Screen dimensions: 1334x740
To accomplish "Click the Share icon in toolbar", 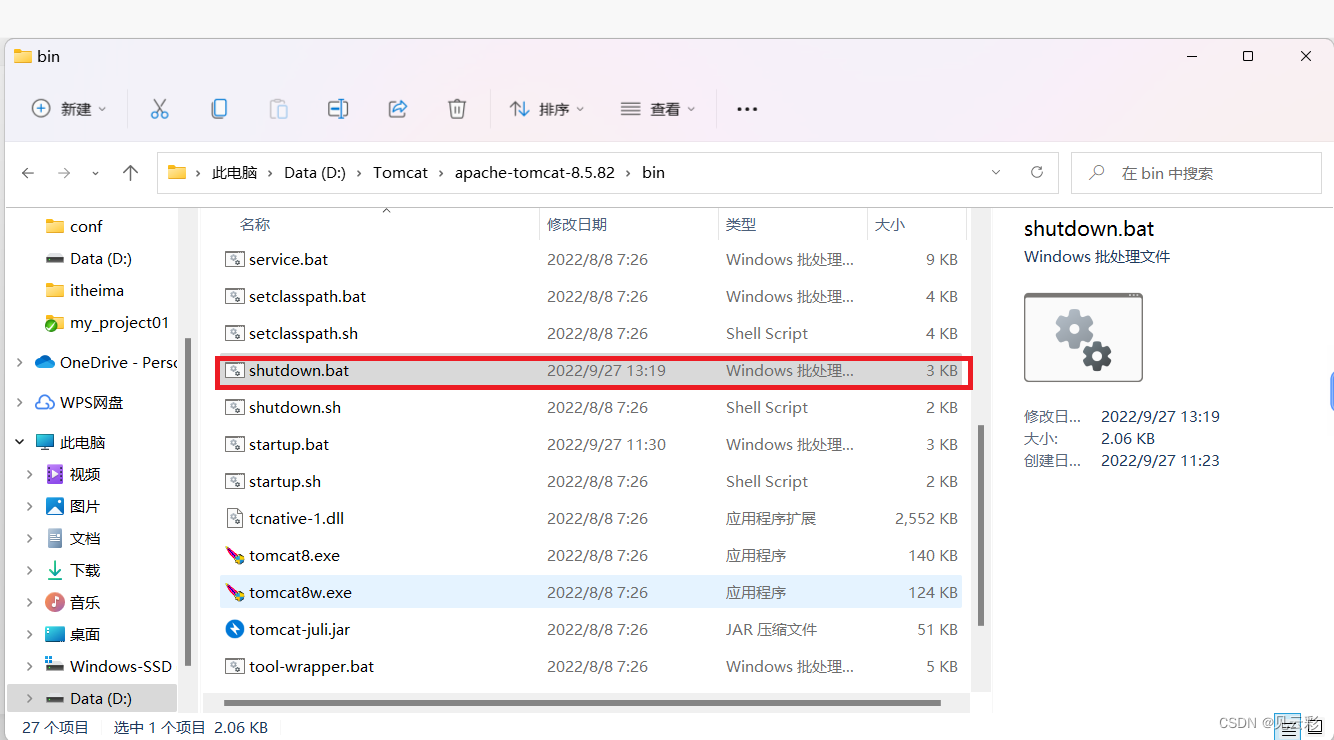I will tap(398, 109).
